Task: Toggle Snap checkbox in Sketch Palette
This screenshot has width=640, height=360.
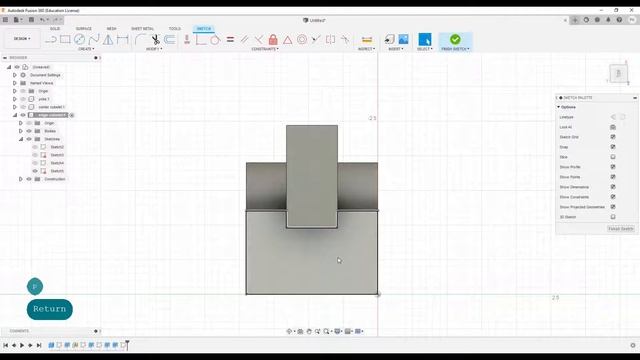Action: click(613, 147)
